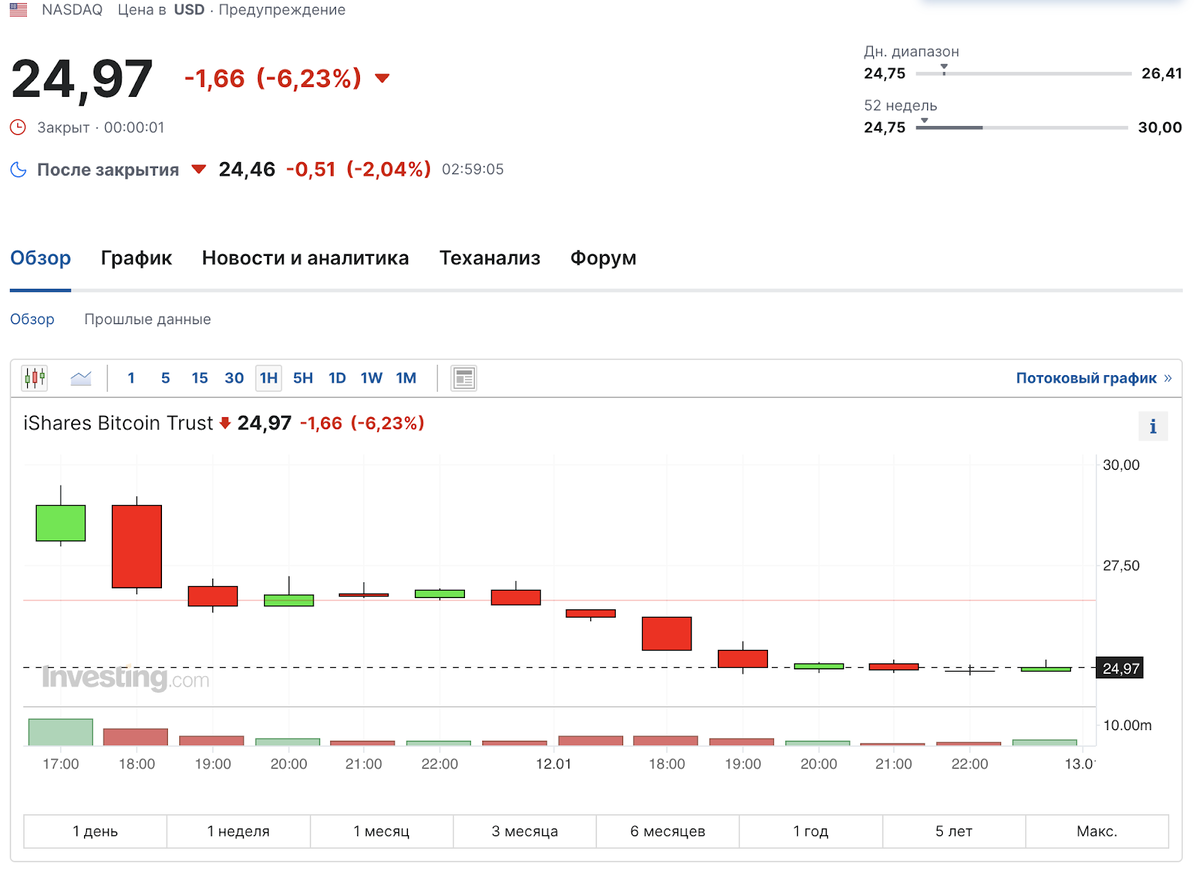The height and width of the screenshot is (872, 1200).
Task: Select the 1H chart interval
Action: point(268,378)
